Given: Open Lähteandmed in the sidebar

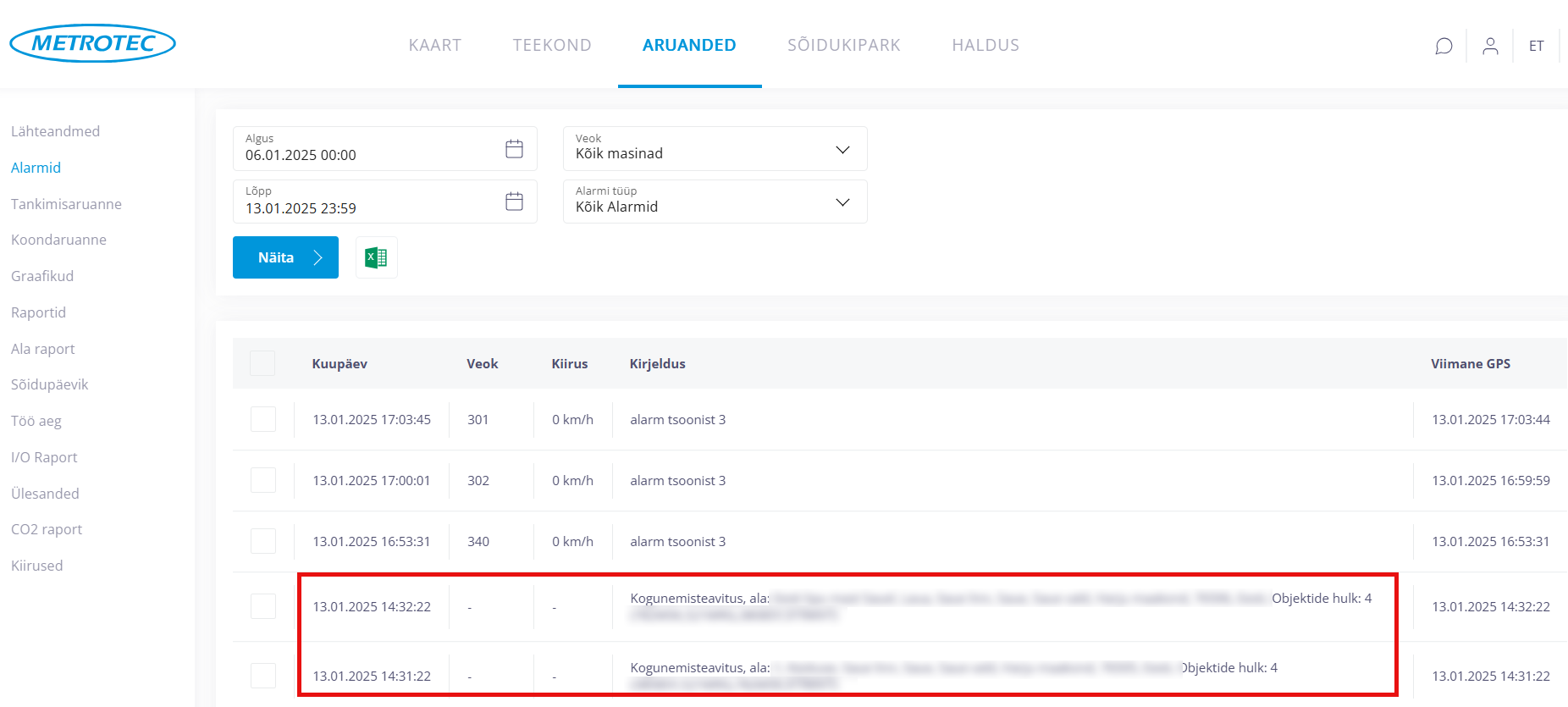Looking at the screenshot, I should pyautogui.click(x=55, y=131).
